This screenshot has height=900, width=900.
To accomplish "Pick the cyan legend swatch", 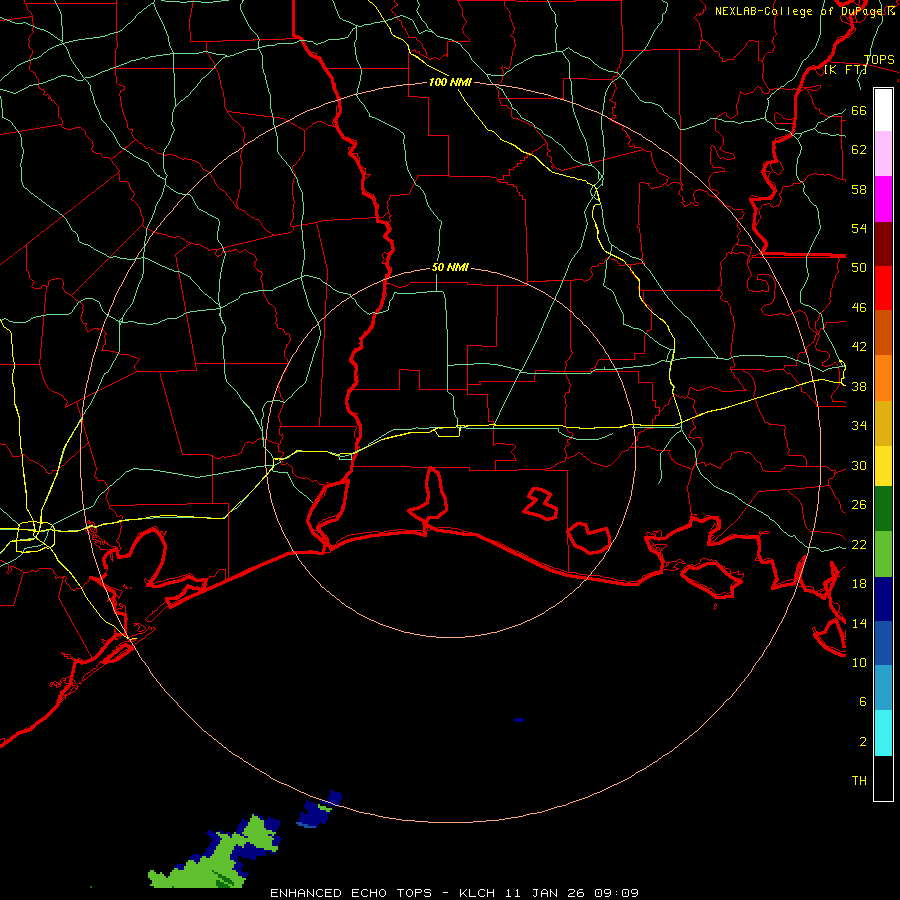I will tap(883, 733).
